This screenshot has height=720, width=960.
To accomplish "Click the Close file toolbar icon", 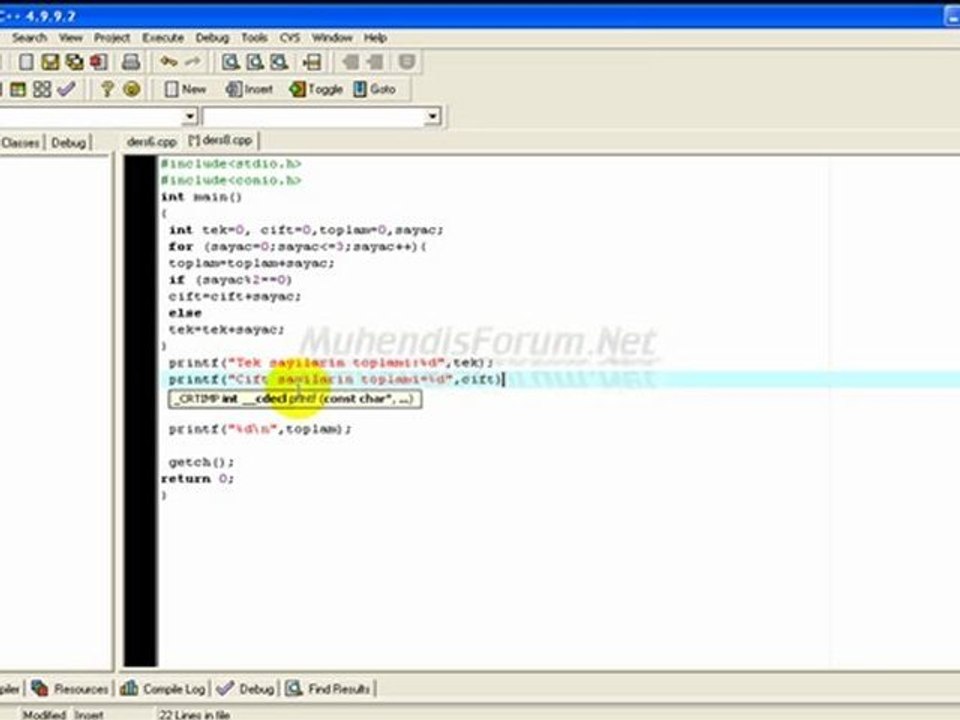I will click(x=99, y=62).
